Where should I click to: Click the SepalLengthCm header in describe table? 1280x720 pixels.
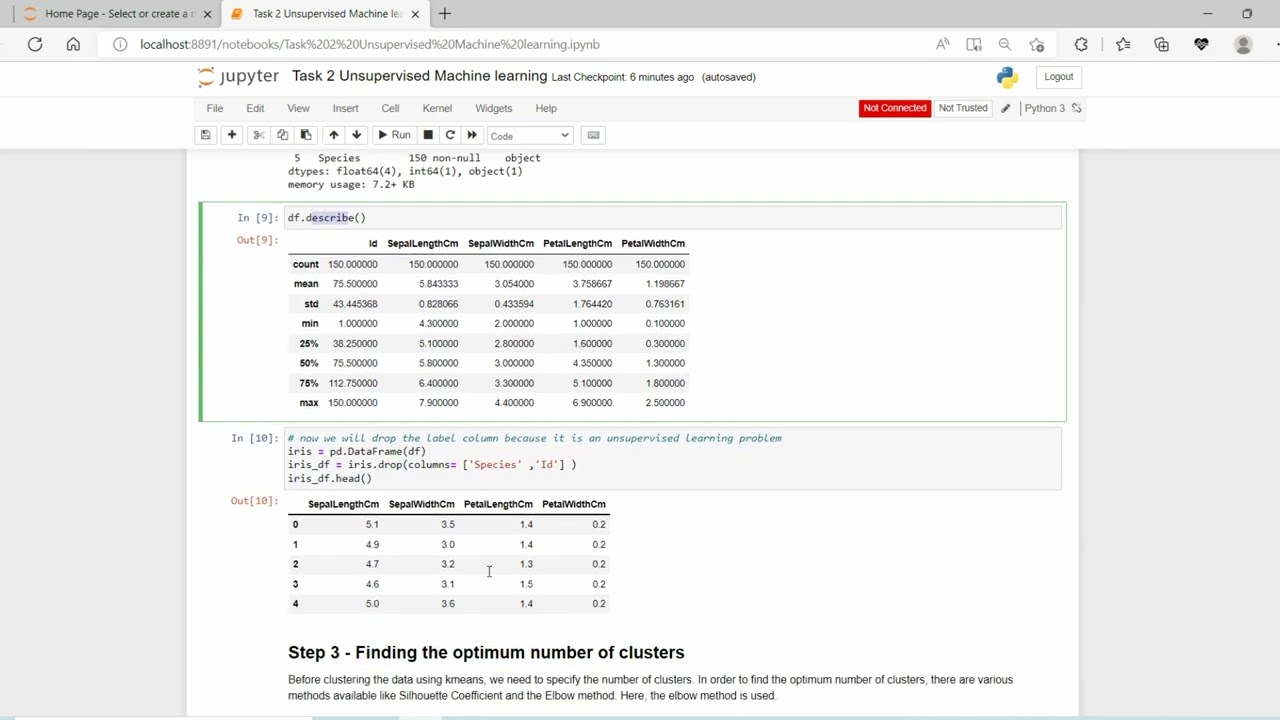tap(423, 244)
